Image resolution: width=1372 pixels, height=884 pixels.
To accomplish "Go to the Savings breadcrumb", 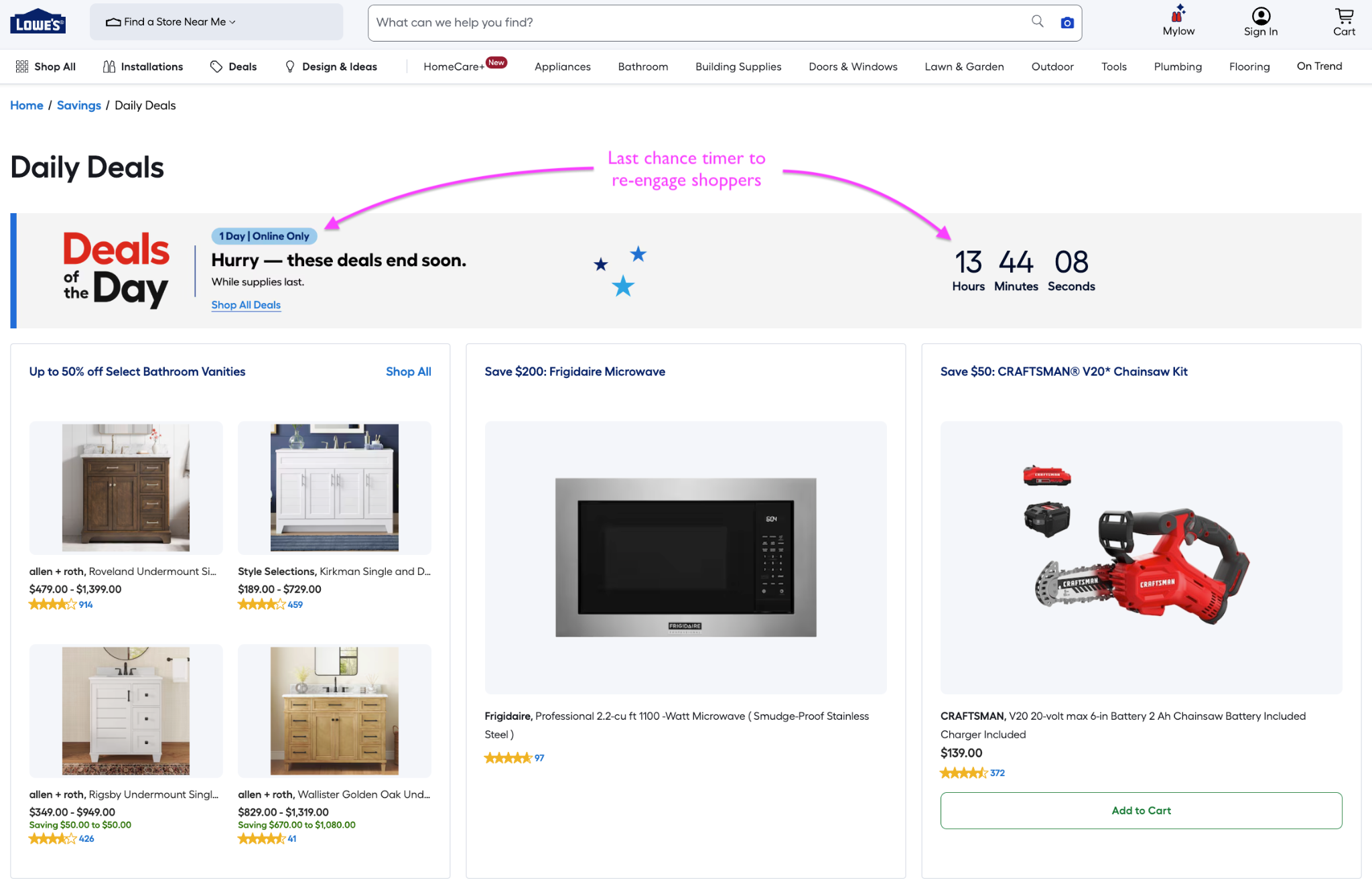I will (79, 105).
